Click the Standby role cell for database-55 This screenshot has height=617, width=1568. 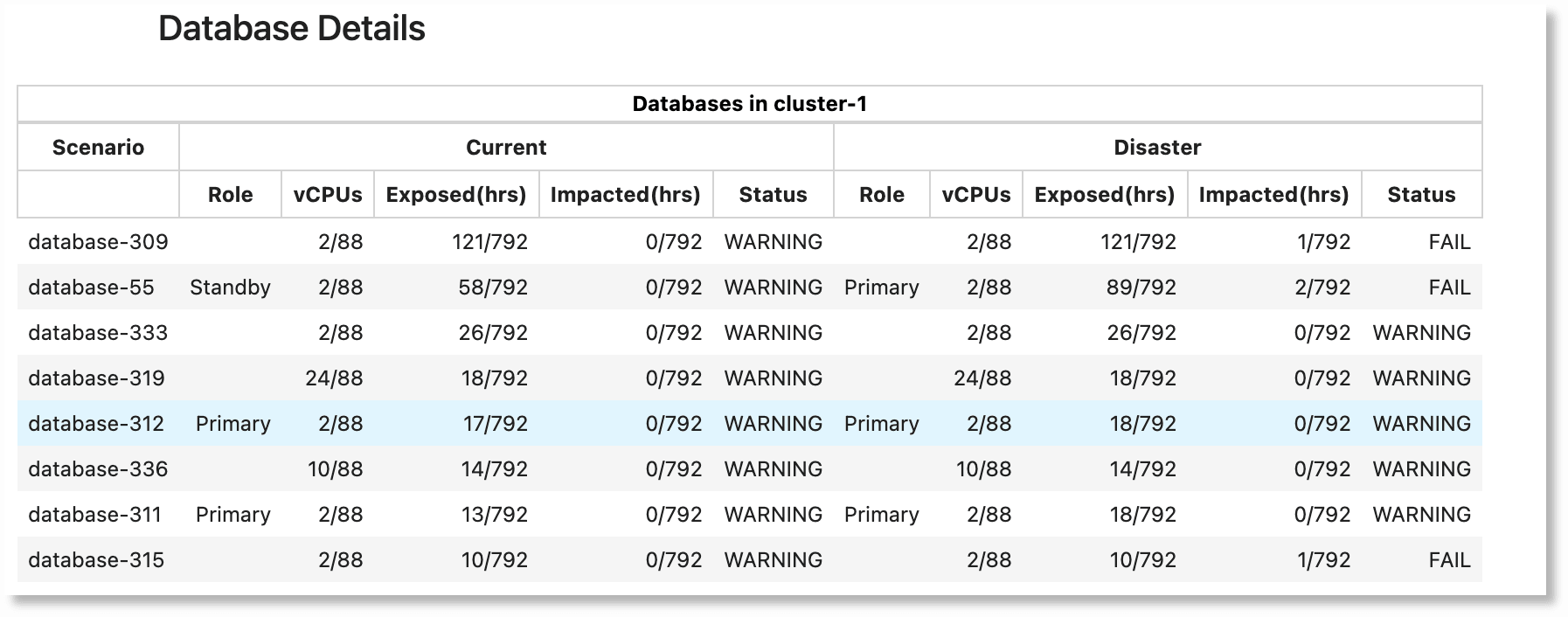click(230, 288)
